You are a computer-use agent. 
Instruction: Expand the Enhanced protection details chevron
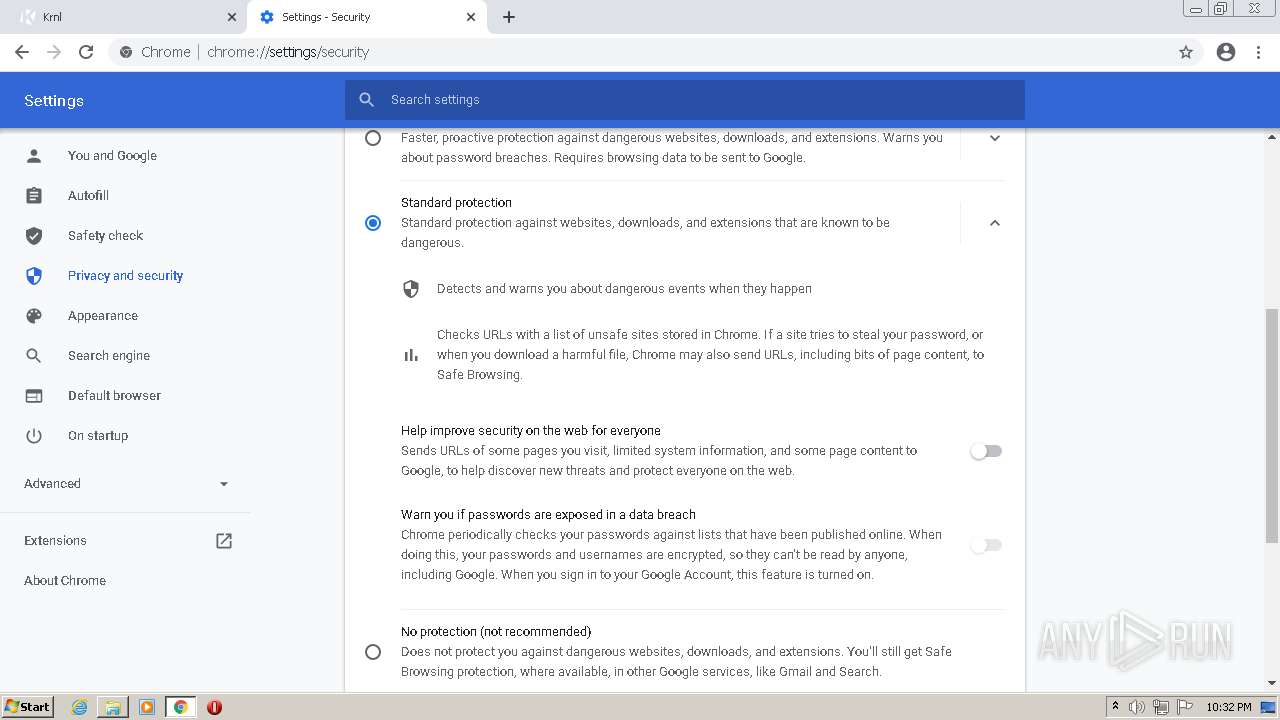coord(995,138)
